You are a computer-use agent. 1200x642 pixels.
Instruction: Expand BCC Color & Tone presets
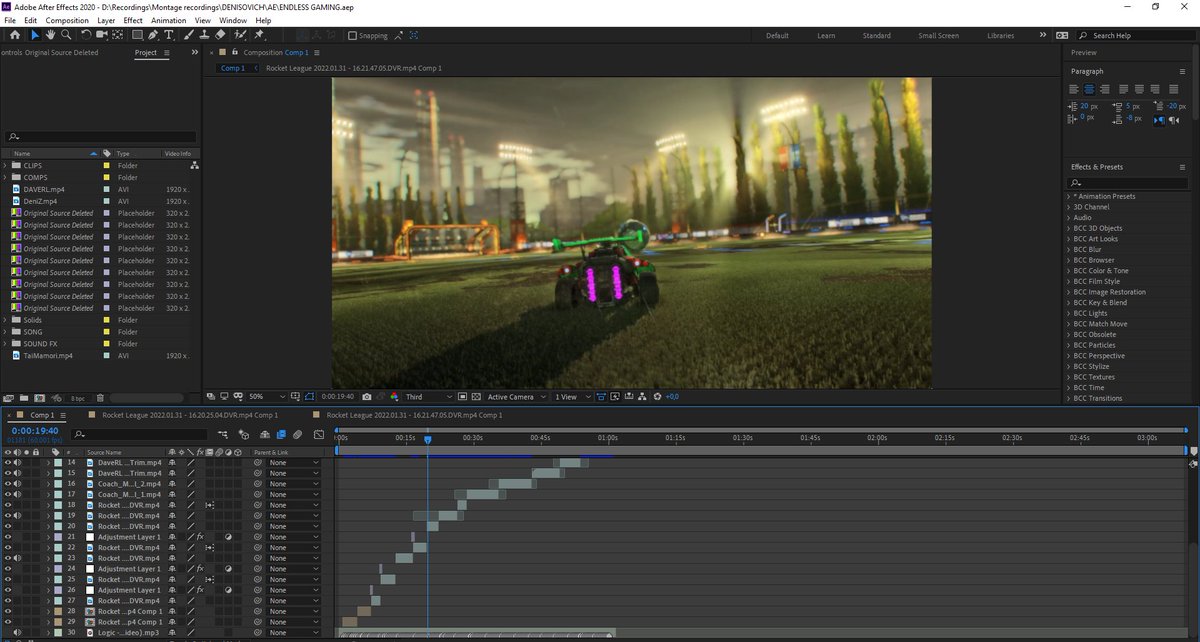(1068, 271)
